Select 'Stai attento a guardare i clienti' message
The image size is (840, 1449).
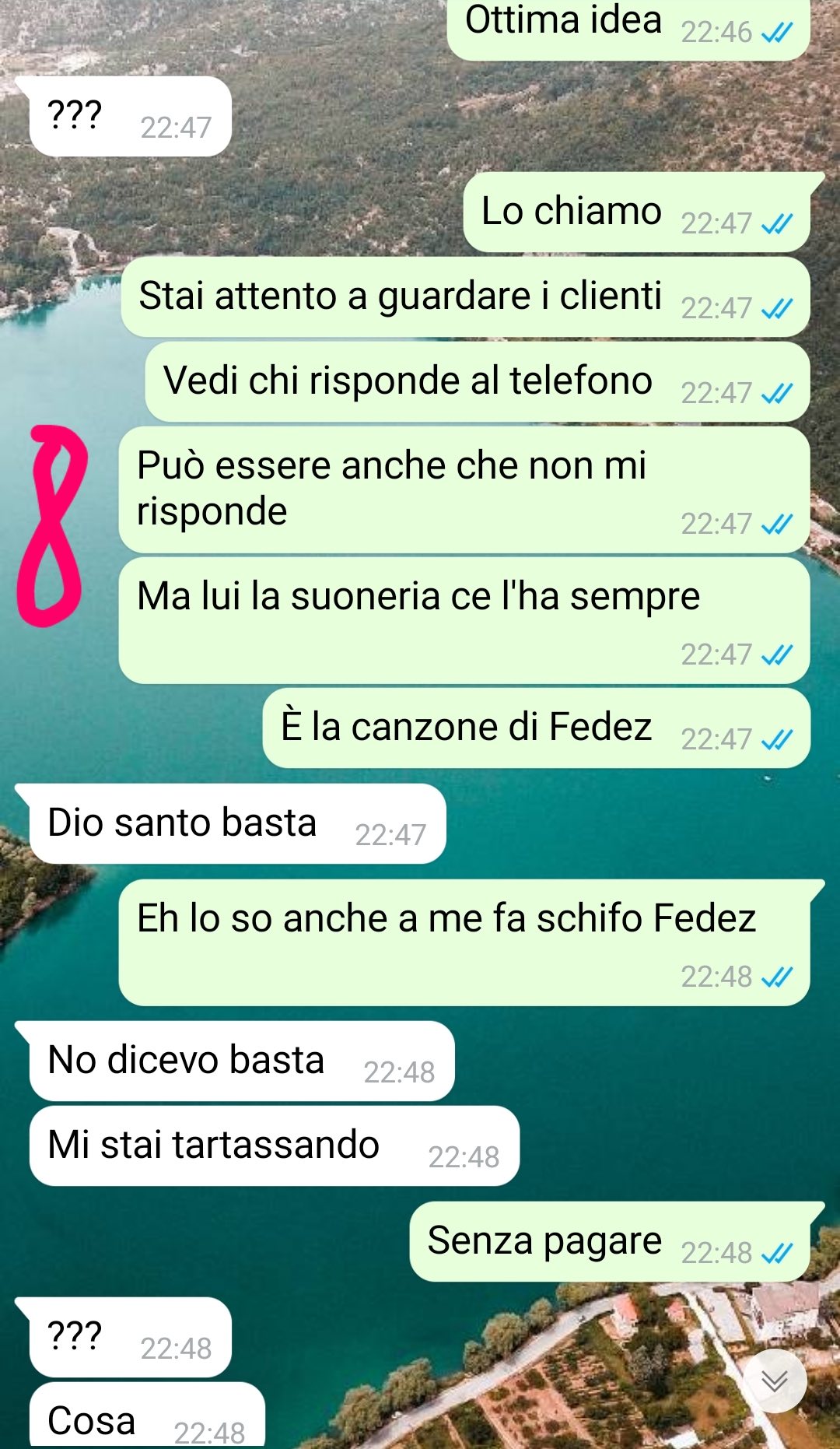tap(465, 297)
